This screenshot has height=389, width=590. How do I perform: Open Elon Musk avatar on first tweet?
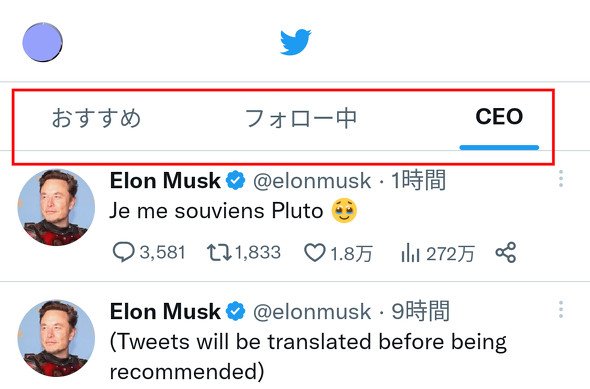click(56, 207)
